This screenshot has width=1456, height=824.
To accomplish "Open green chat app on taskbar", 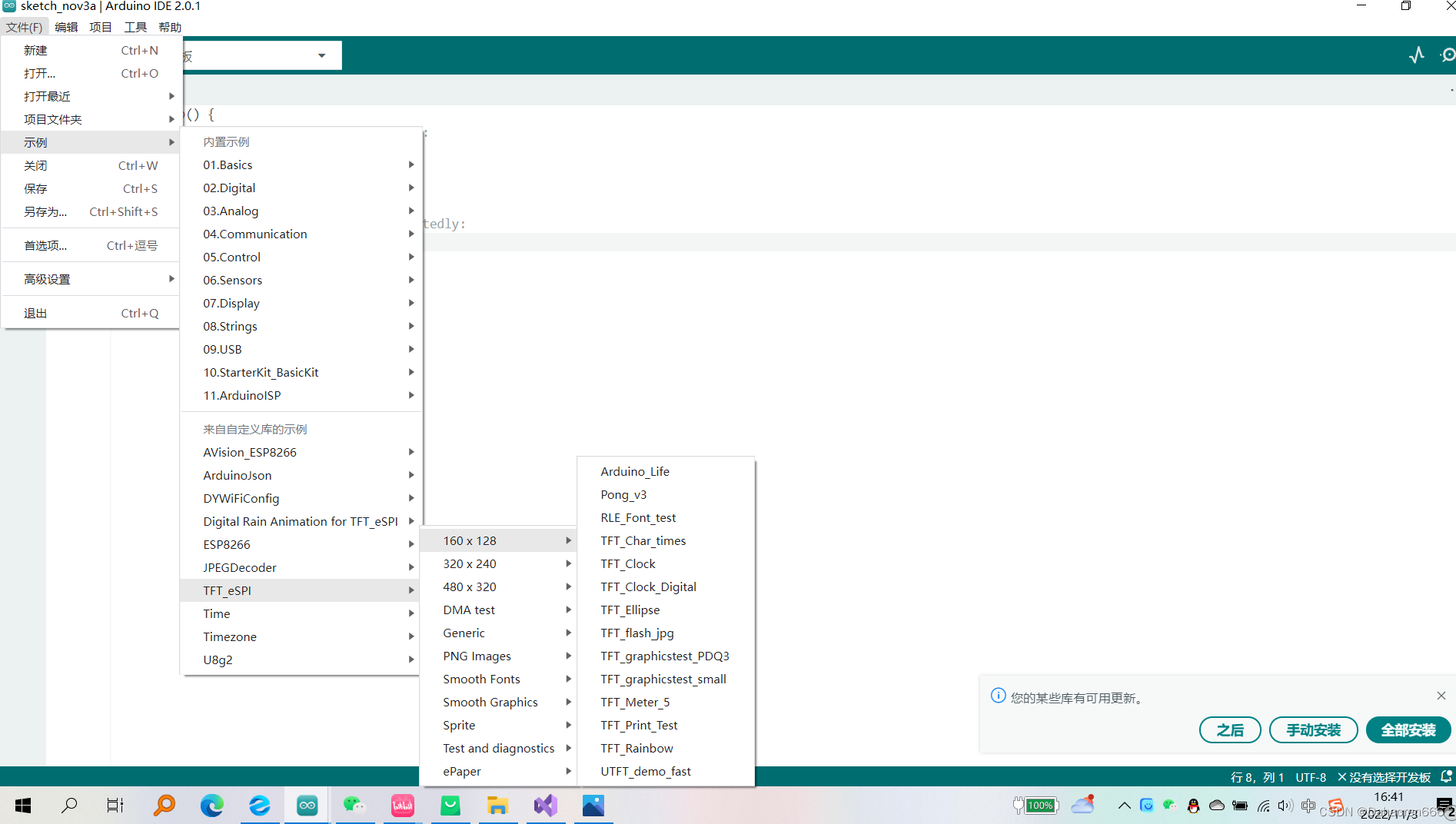I will pyautogui.click(x=450, y=806).
